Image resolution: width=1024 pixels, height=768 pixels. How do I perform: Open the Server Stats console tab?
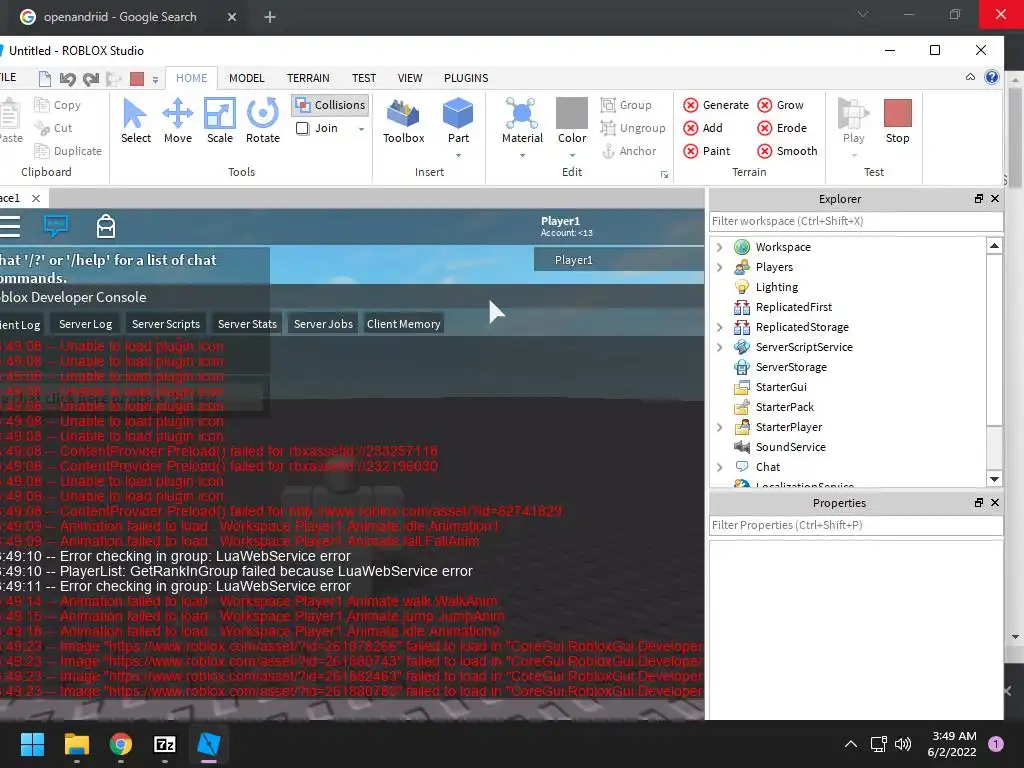pyautogui.click(x=248, y=324)
